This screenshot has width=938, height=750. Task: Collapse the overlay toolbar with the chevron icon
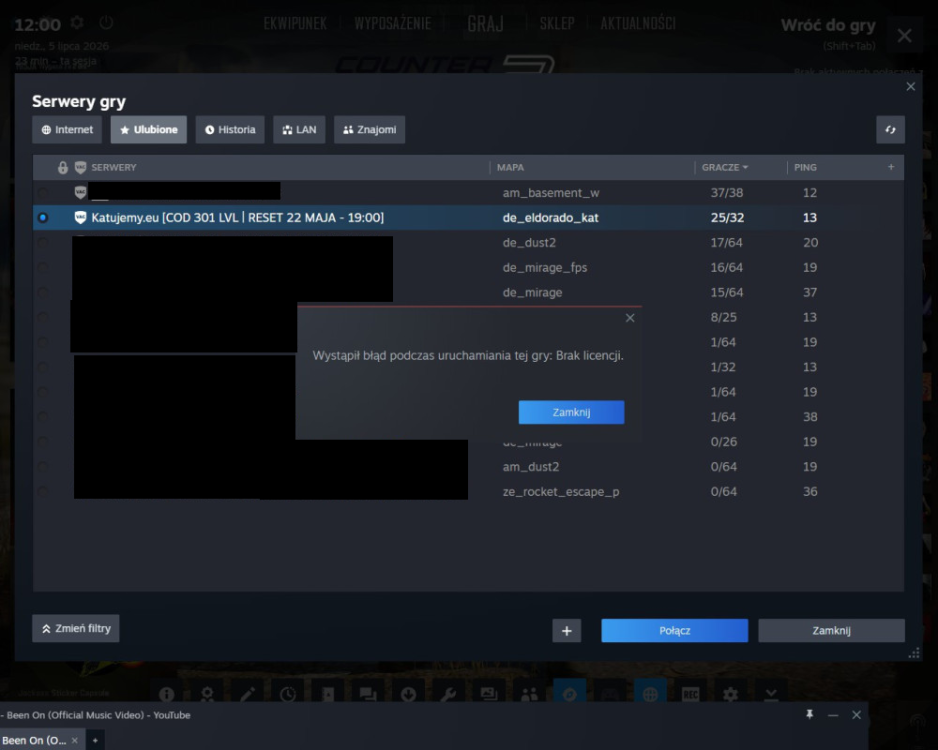click(771, 694)
